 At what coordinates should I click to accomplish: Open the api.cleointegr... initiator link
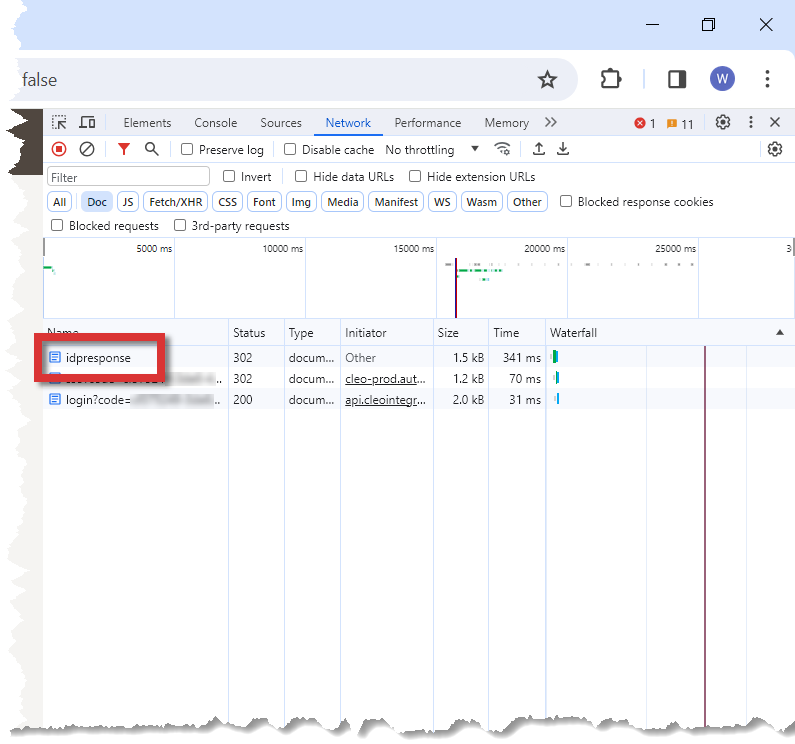click(x=385, y=400)
